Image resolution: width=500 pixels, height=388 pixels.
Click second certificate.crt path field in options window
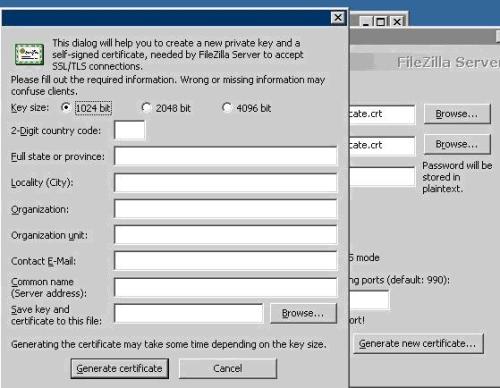[382, 145]
